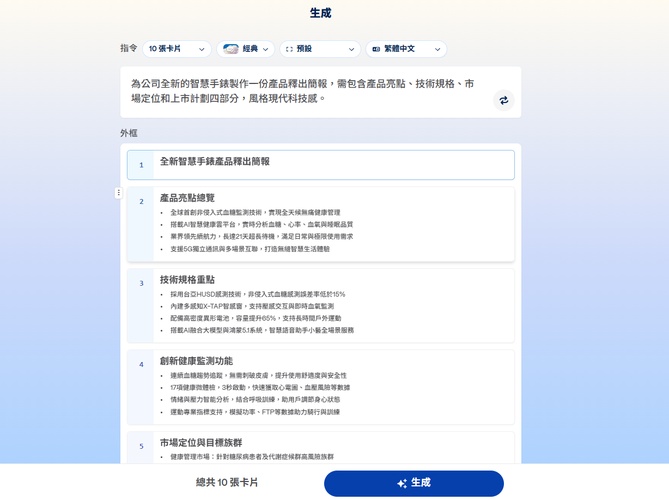Screen dimensions: 669x500
Task: Click the prompt text box about 智慧手錶
Action: pos(320,92)
